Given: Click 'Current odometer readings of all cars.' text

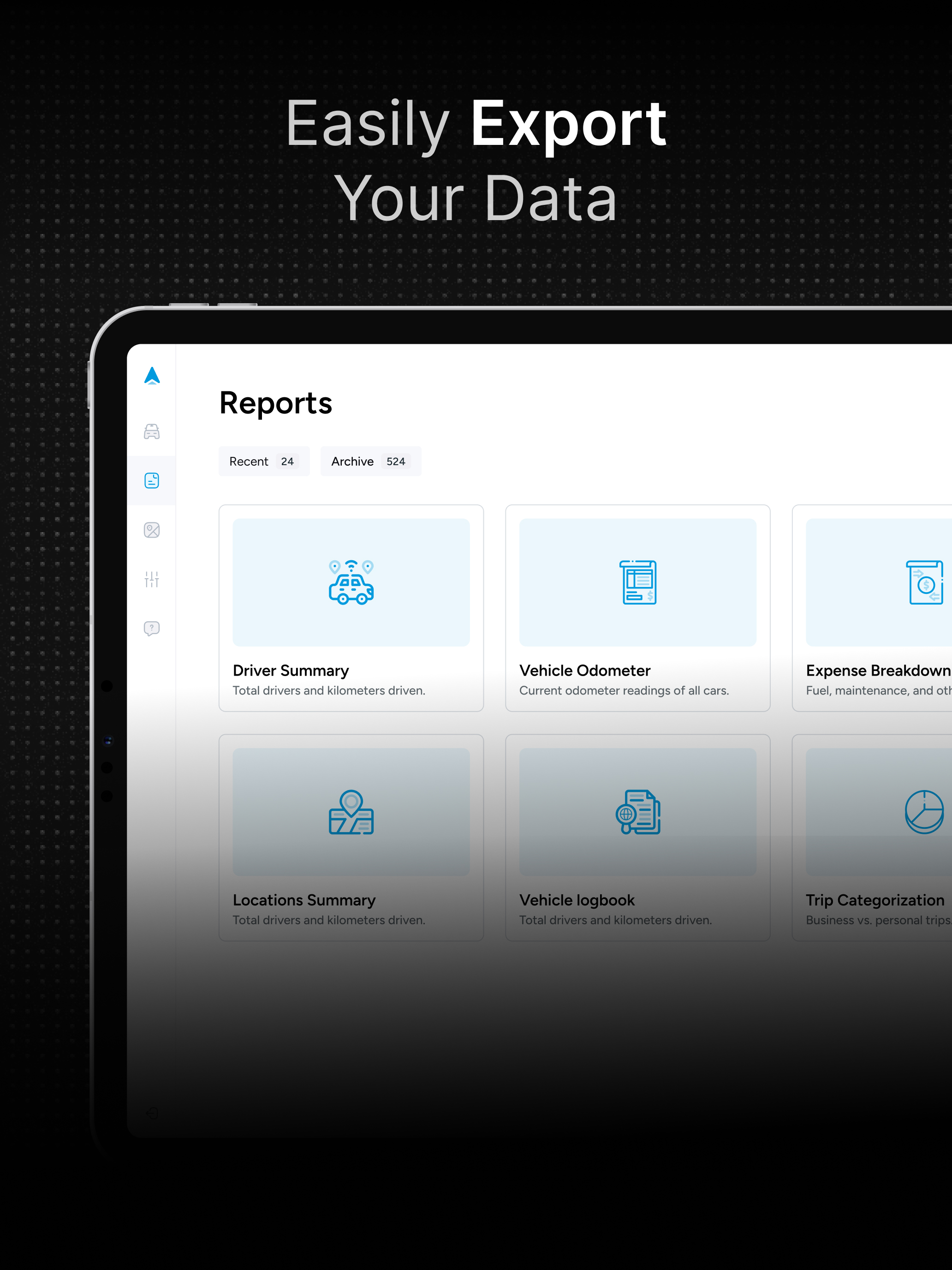Looking at the screenshot, I should click(x=624, y=691).
